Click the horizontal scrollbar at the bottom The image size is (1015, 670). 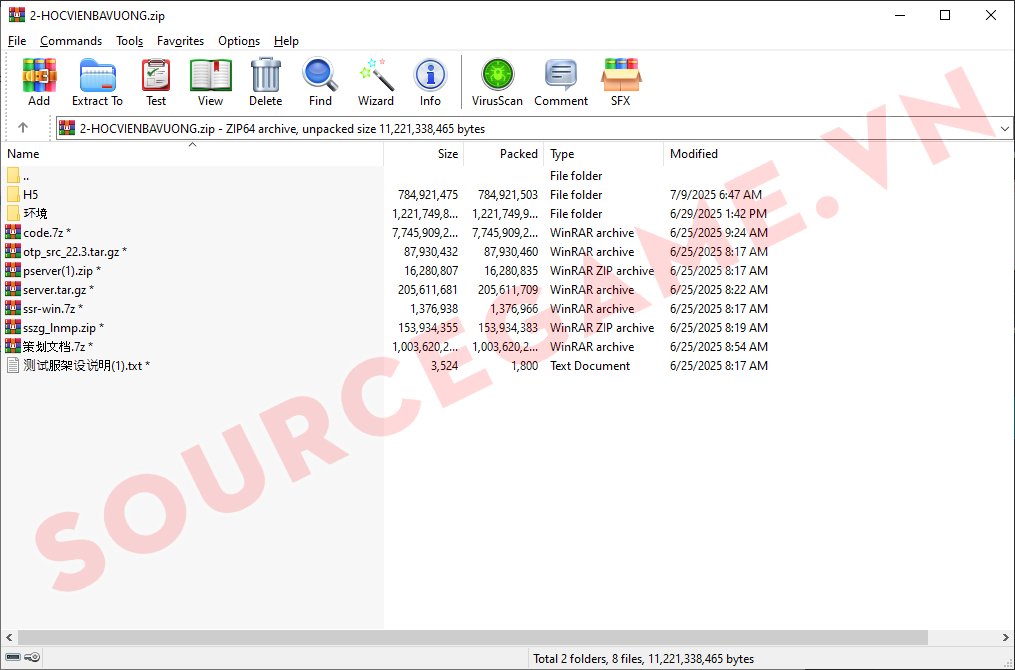point(472,637)
